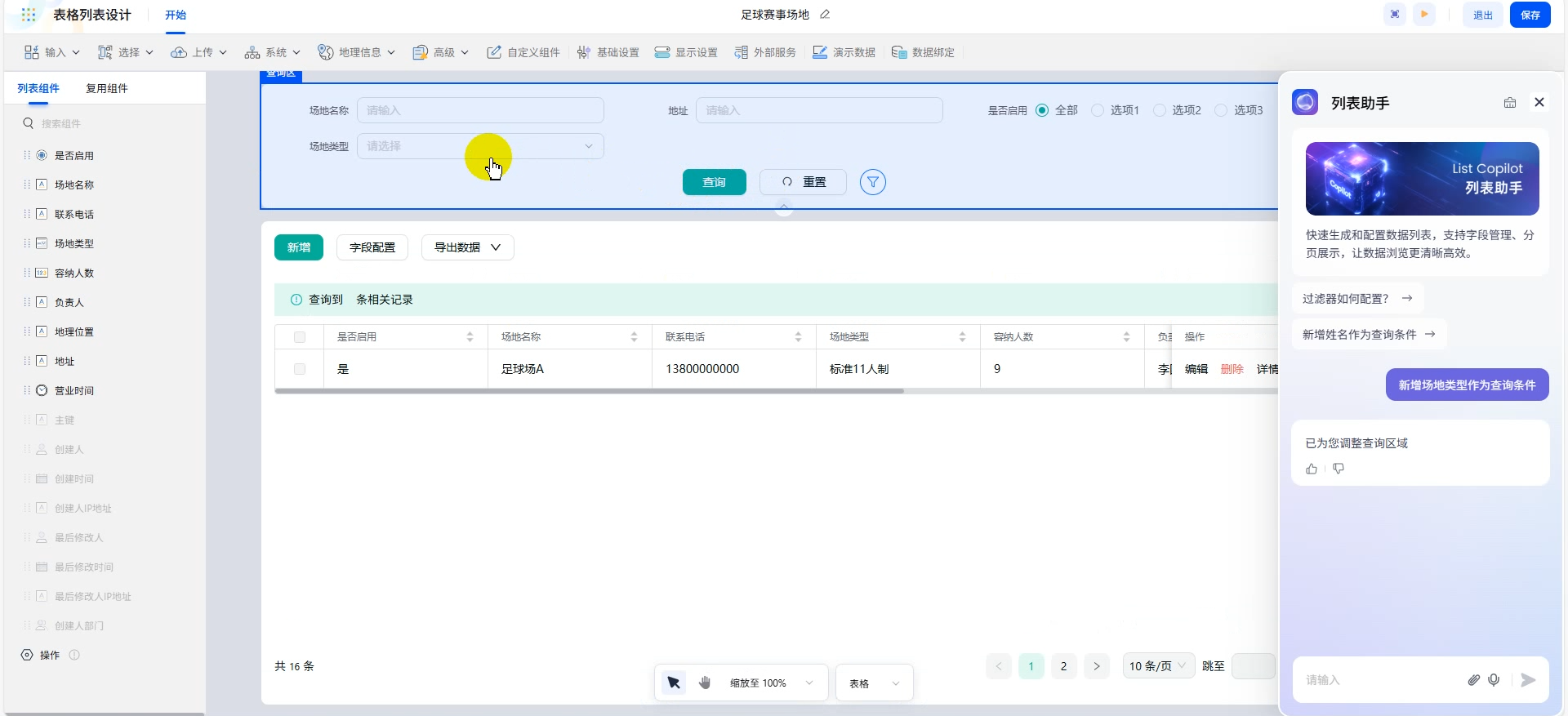Click the clear-history icon in 列表助手 header
This screenshot has height=716, width=1568.
[1510, 102]
